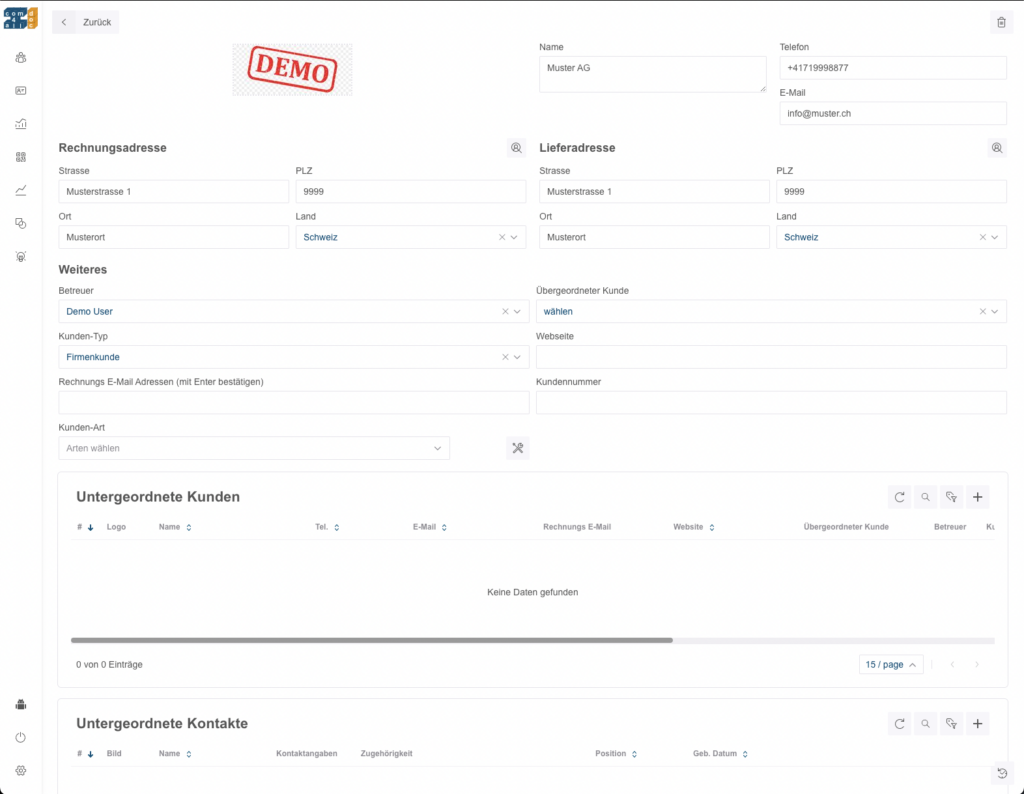Click the tools icon beside Kunden-Art
Screen dimensions: 1024x794
pos(517,448)
